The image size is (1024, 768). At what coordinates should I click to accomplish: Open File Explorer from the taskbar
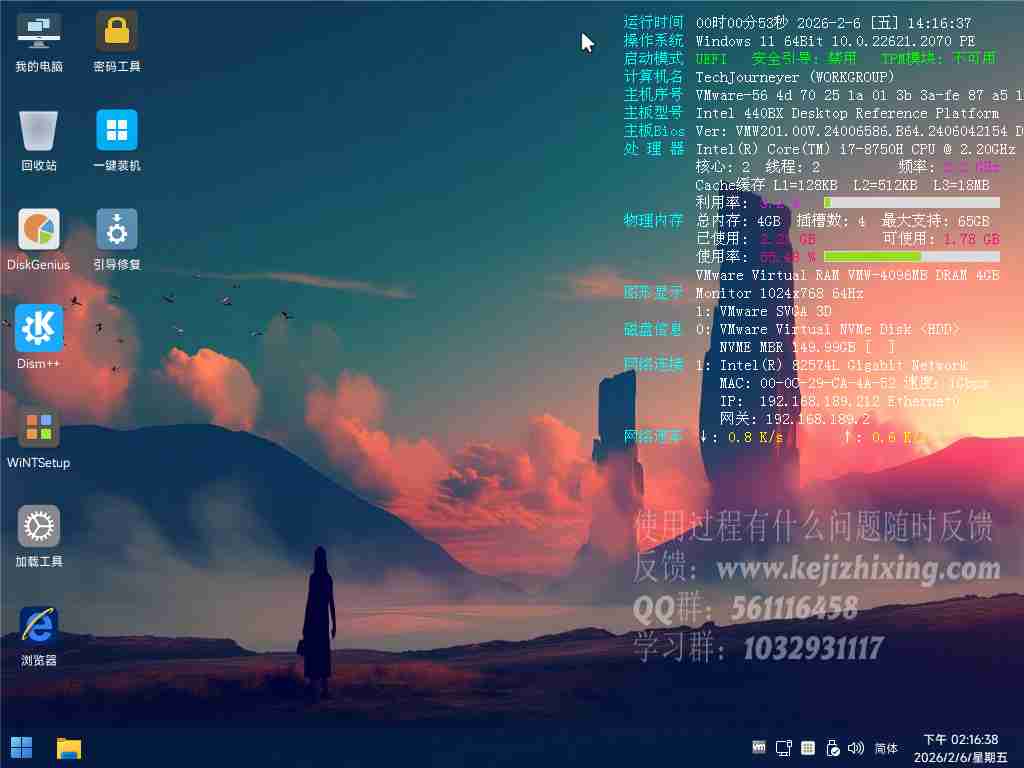(68, 747)
